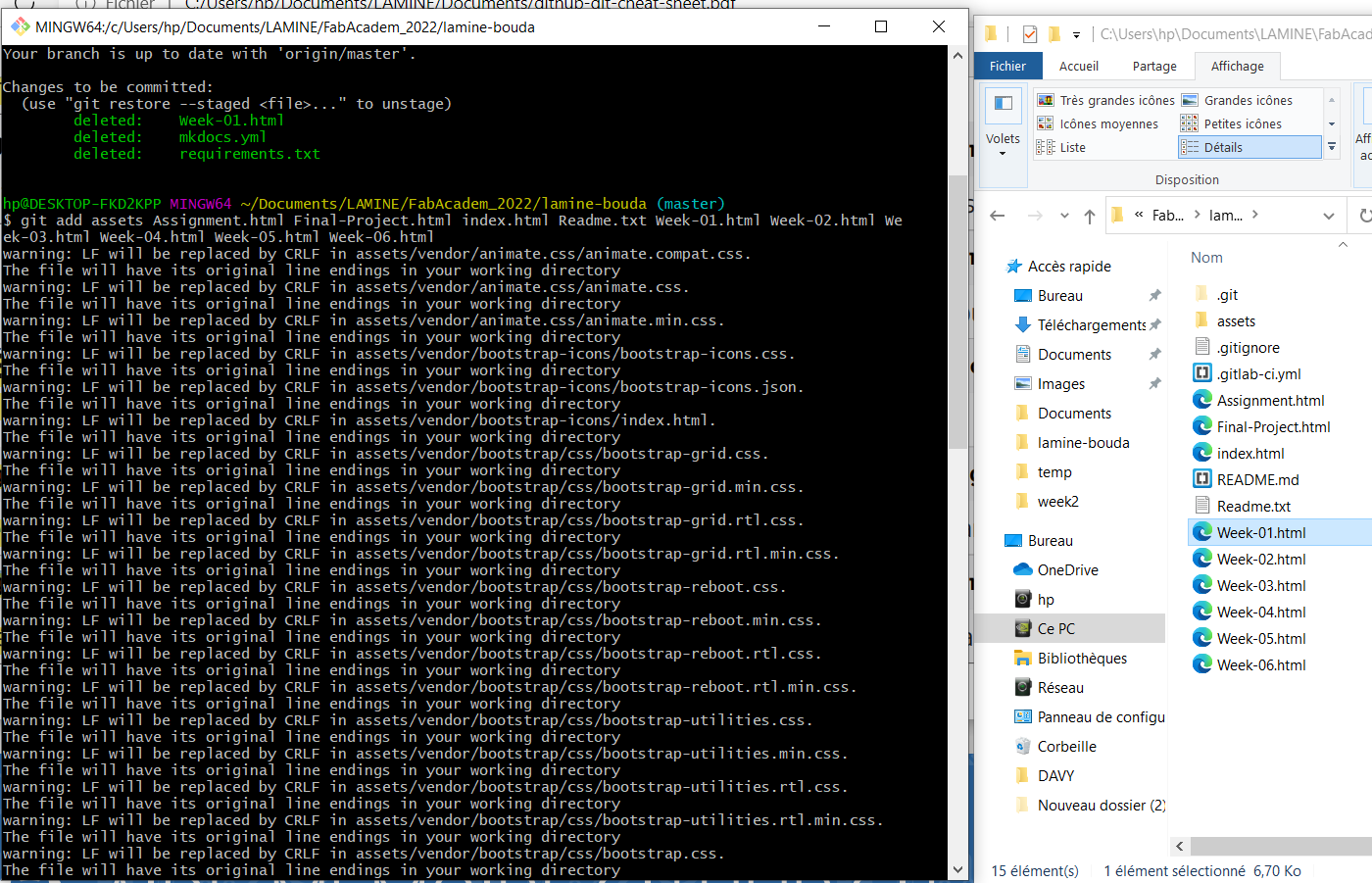Choose the Très grandes icônes layout
1372x883 pixels.
pos(1106,100)
